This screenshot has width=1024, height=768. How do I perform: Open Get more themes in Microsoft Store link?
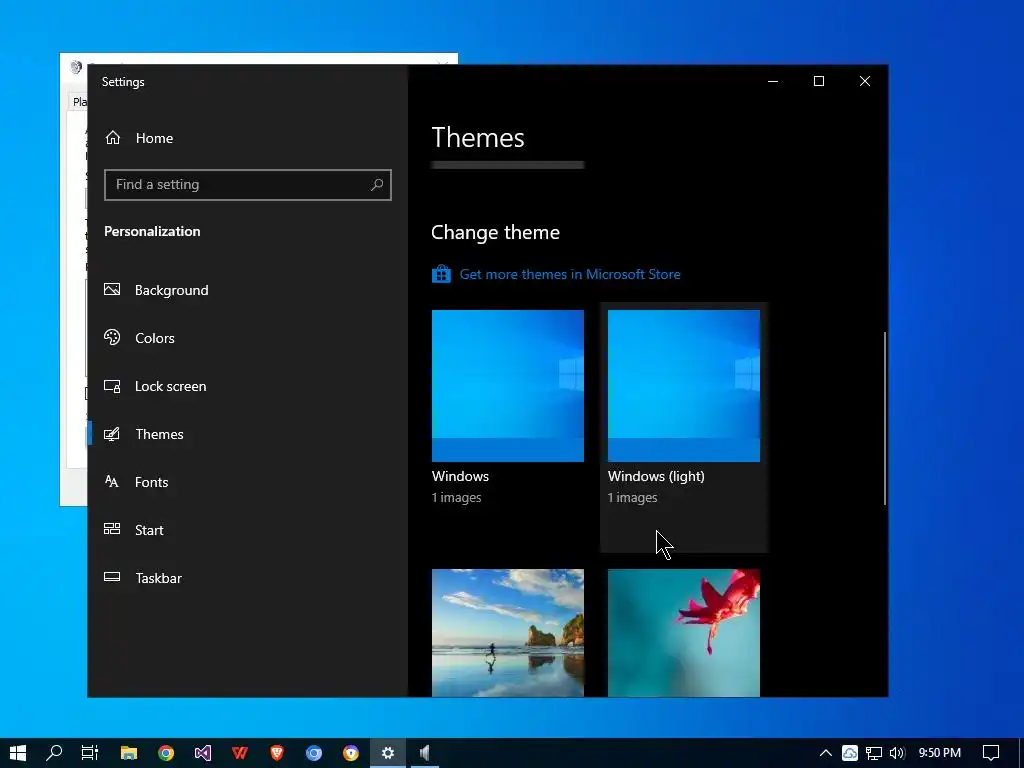569,274
